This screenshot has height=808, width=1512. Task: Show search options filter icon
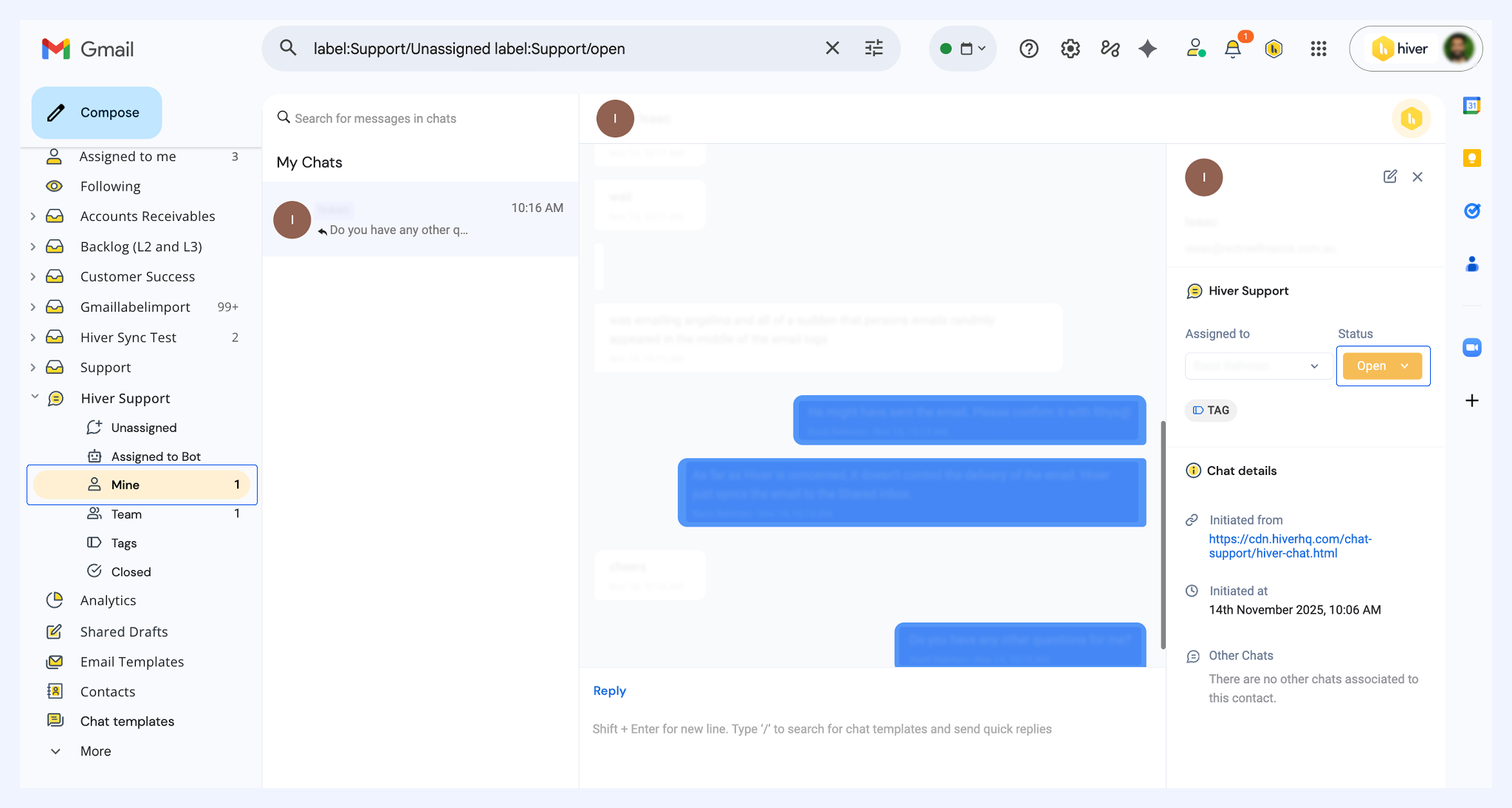point(873,49)
